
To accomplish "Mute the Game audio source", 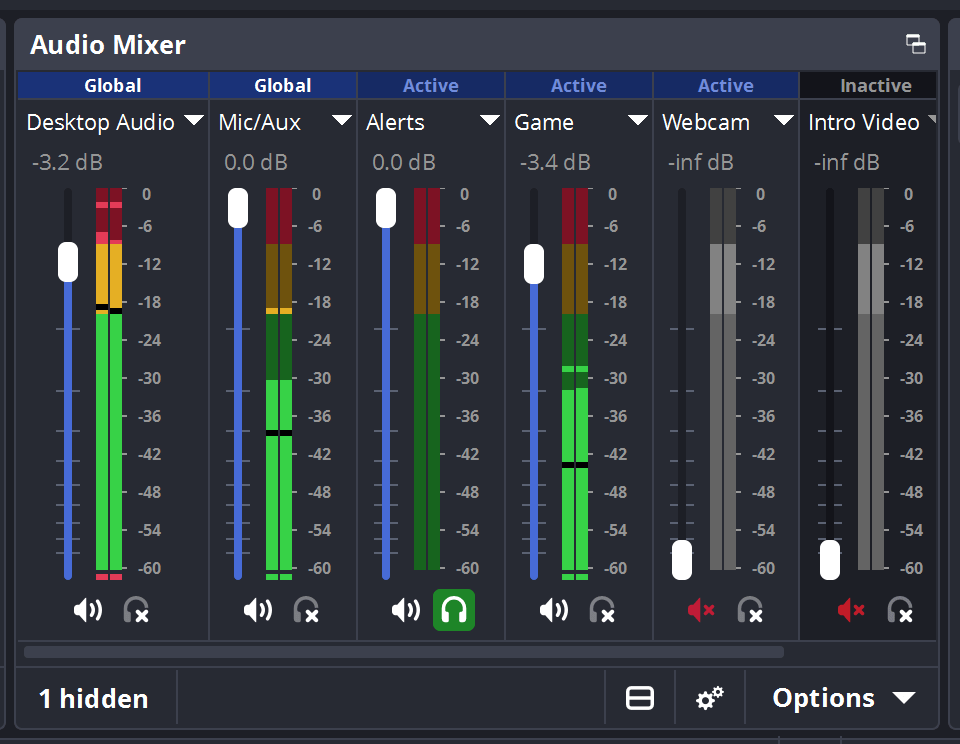I will tap(553, 609).
